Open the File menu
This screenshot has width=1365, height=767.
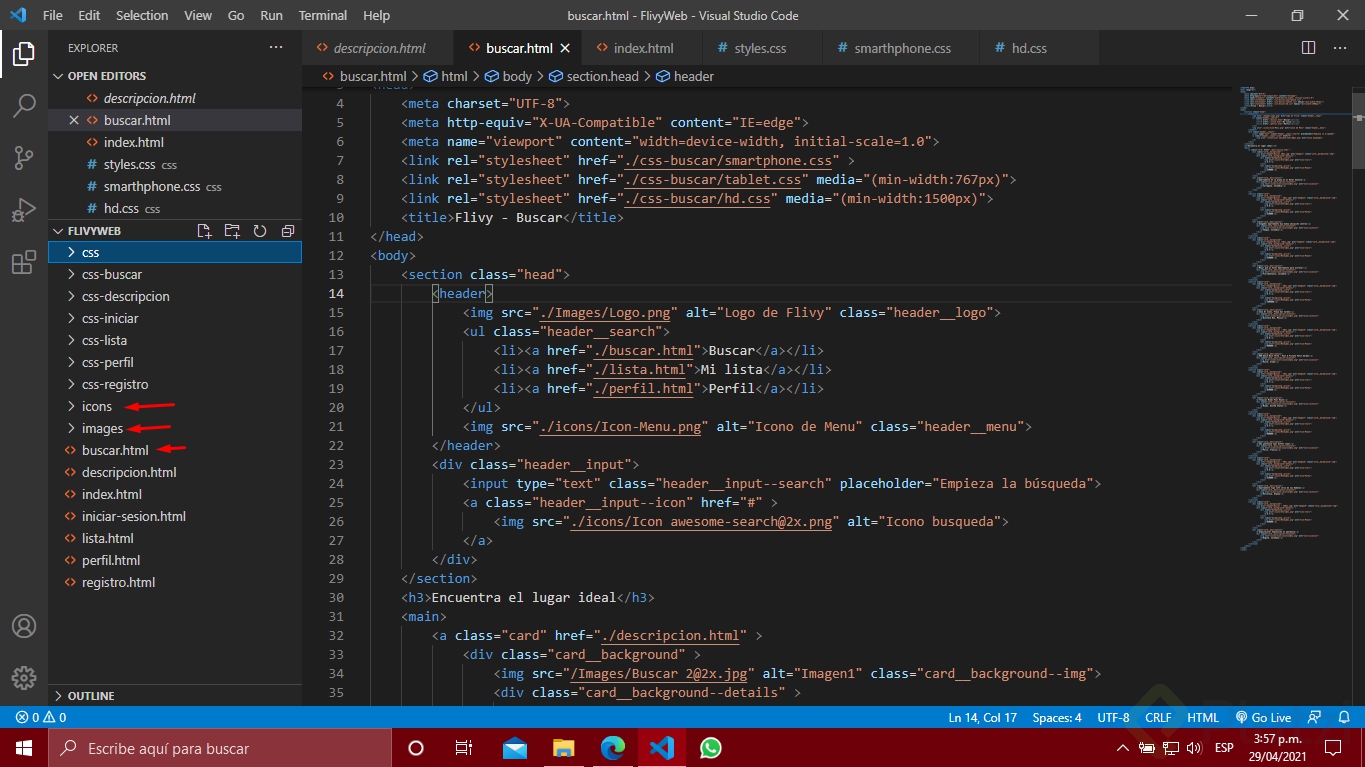coord(53,15)
